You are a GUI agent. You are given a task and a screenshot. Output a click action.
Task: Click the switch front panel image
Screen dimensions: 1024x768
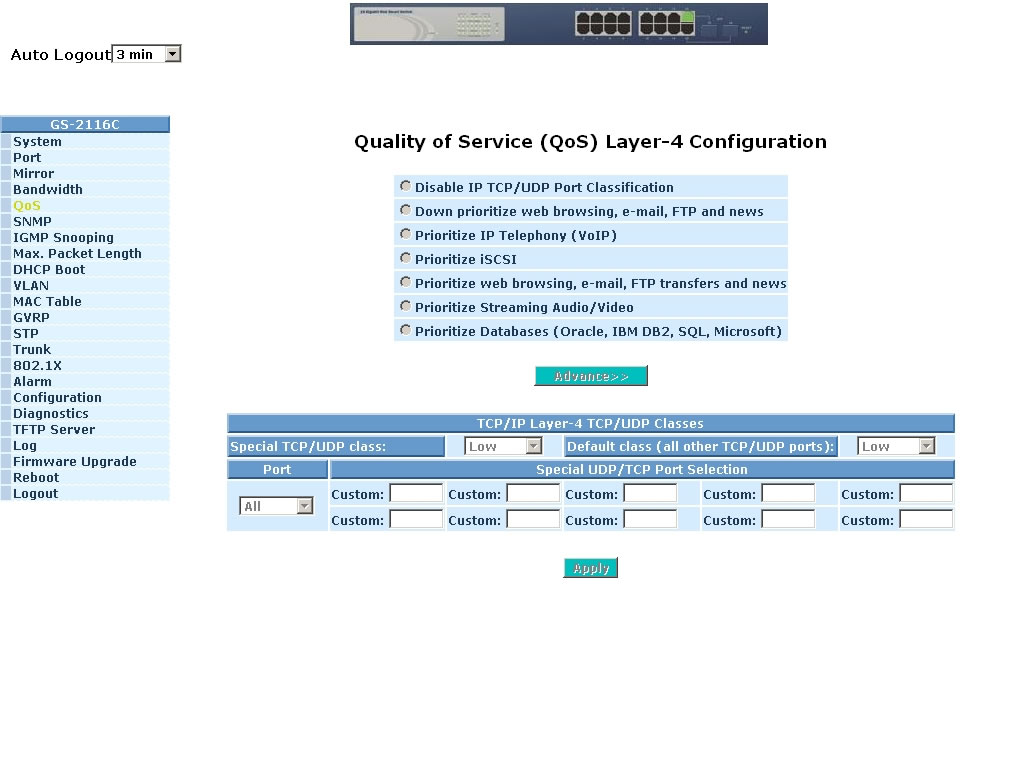[x=558, y=24]
